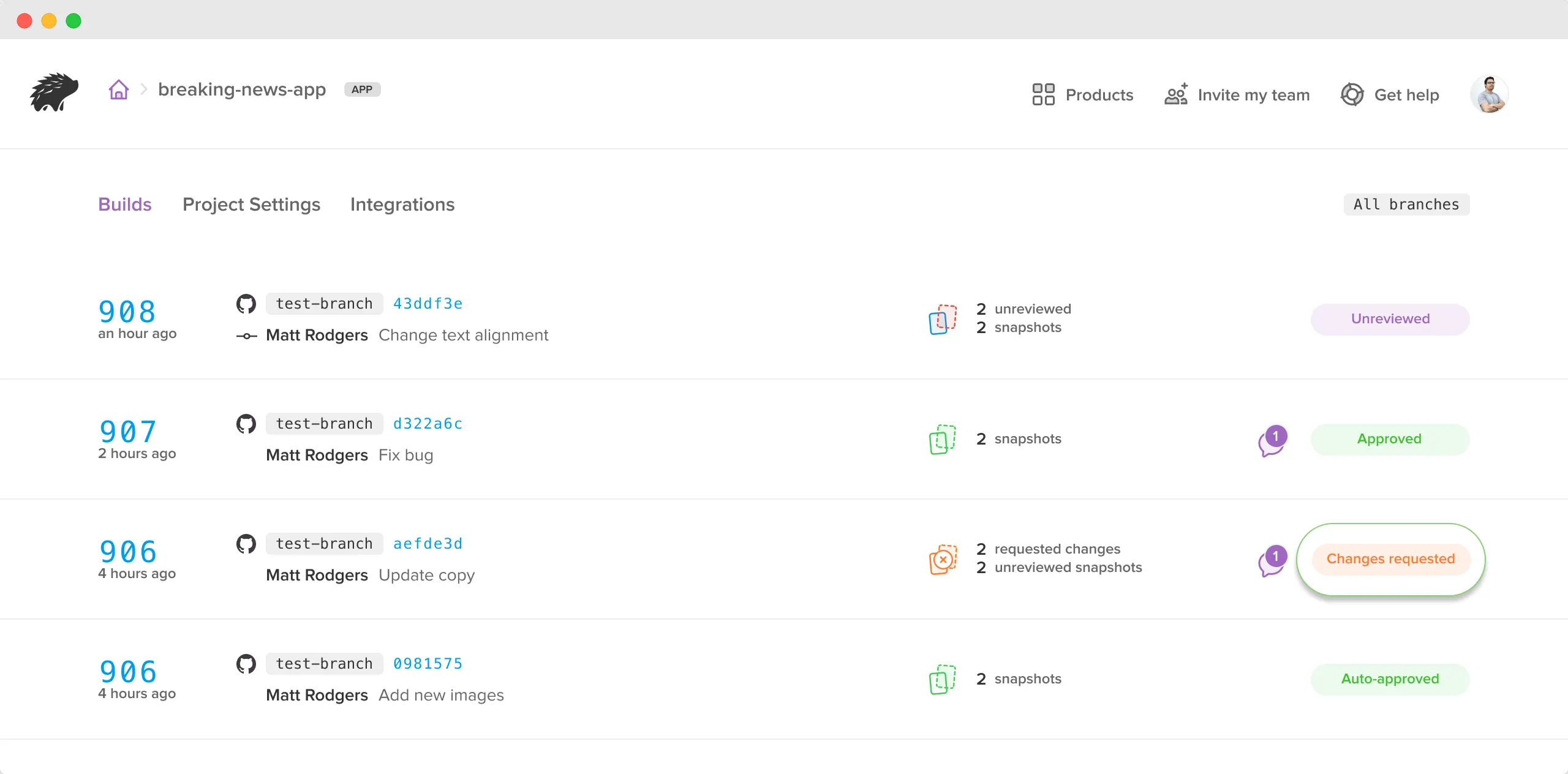Click the hedgehog logo icon

(x=54, y=92)
